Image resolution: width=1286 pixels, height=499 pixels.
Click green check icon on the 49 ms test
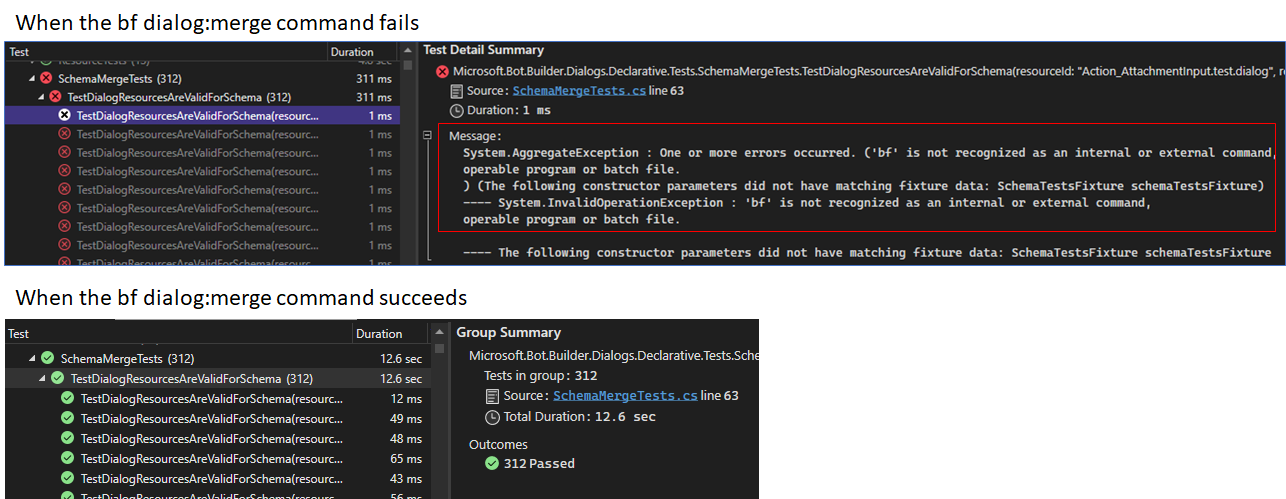tap(68, 418)
